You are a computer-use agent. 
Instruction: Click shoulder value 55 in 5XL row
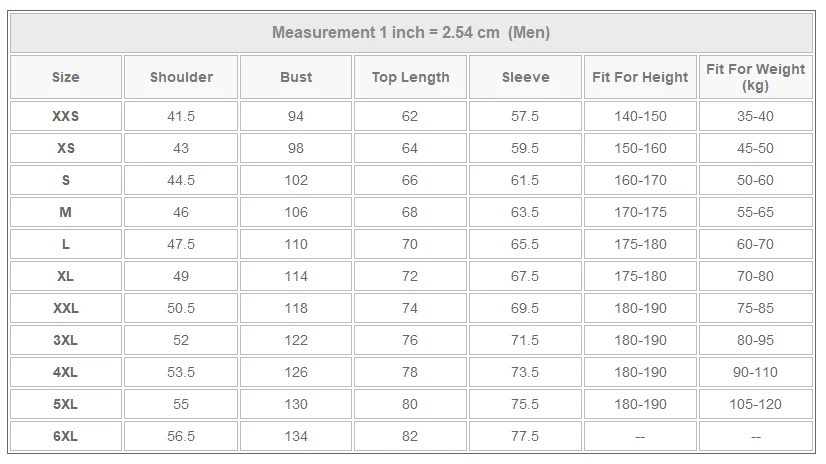(x=181, y=404)
